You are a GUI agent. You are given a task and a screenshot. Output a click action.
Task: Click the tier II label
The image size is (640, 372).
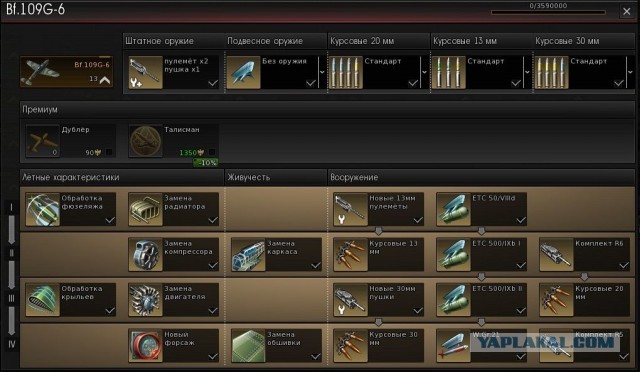click(11, 253)
